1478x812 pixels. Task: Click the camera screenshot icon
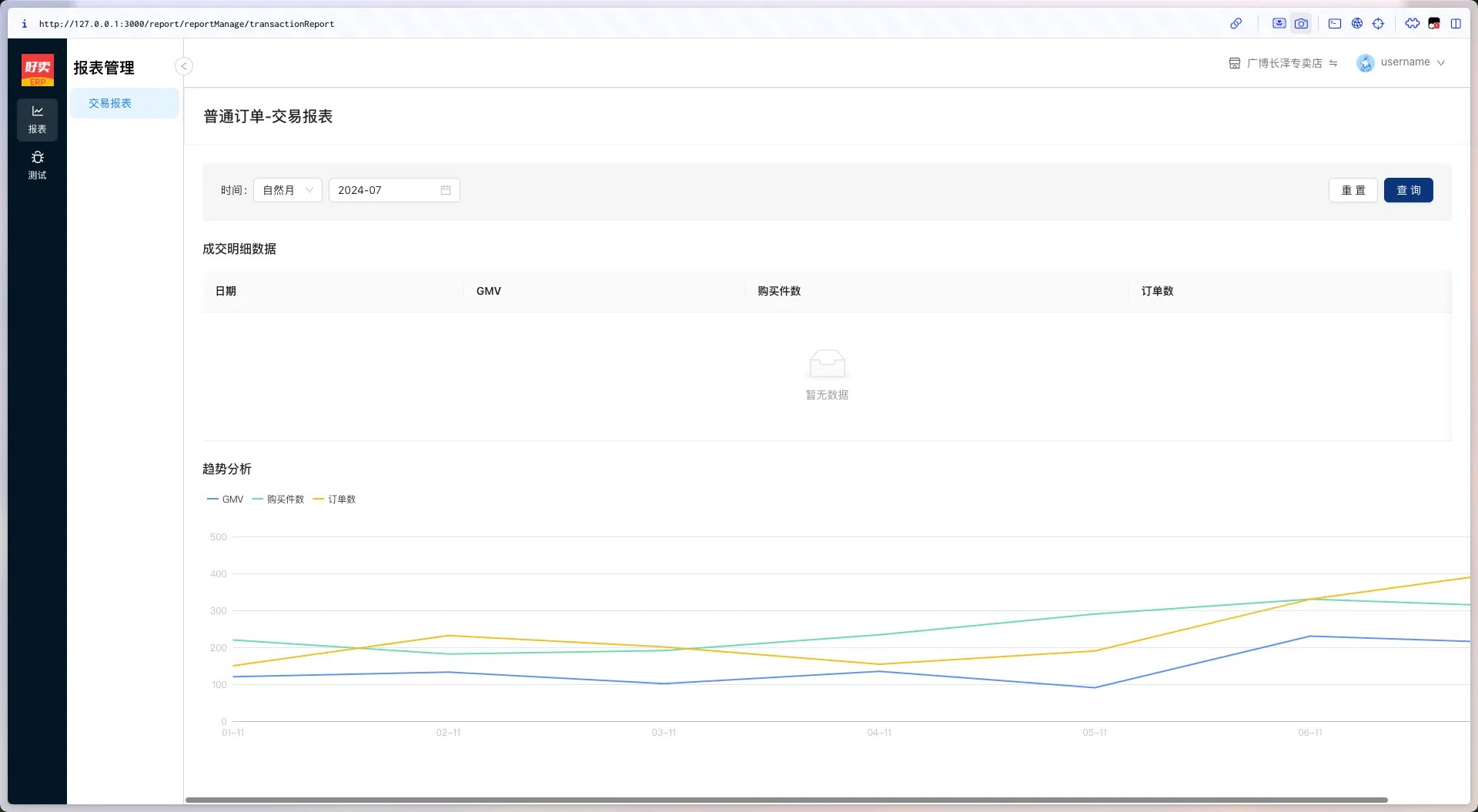point(1301,23)
